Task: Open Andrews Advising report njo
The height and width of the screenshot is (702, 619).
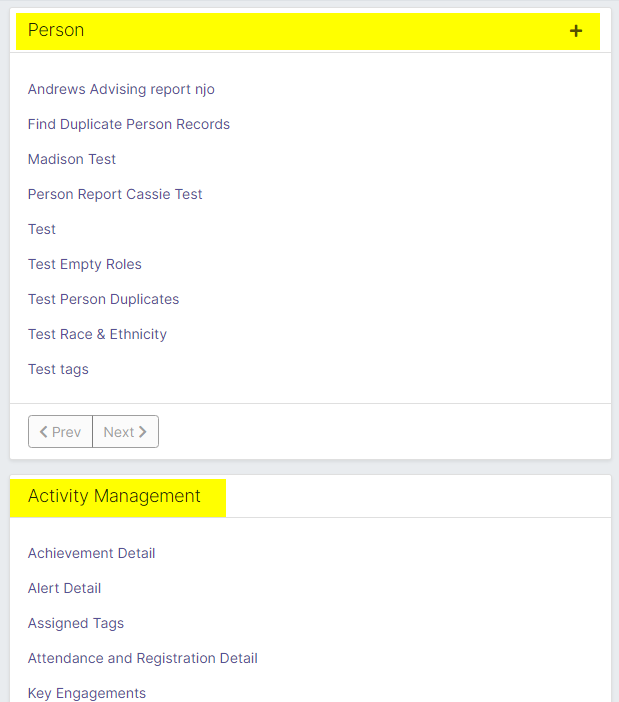Action: [x=121, y=89]
